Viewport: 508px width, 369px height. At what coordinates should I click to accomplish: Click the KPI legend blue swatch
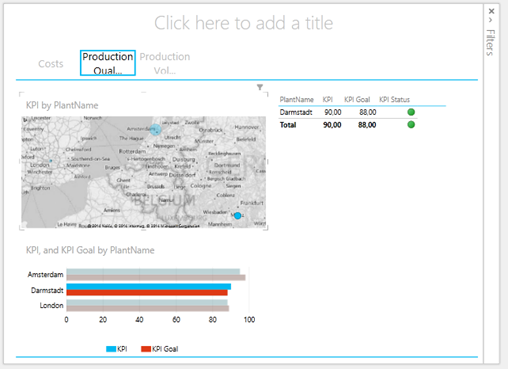coord(111,349)
